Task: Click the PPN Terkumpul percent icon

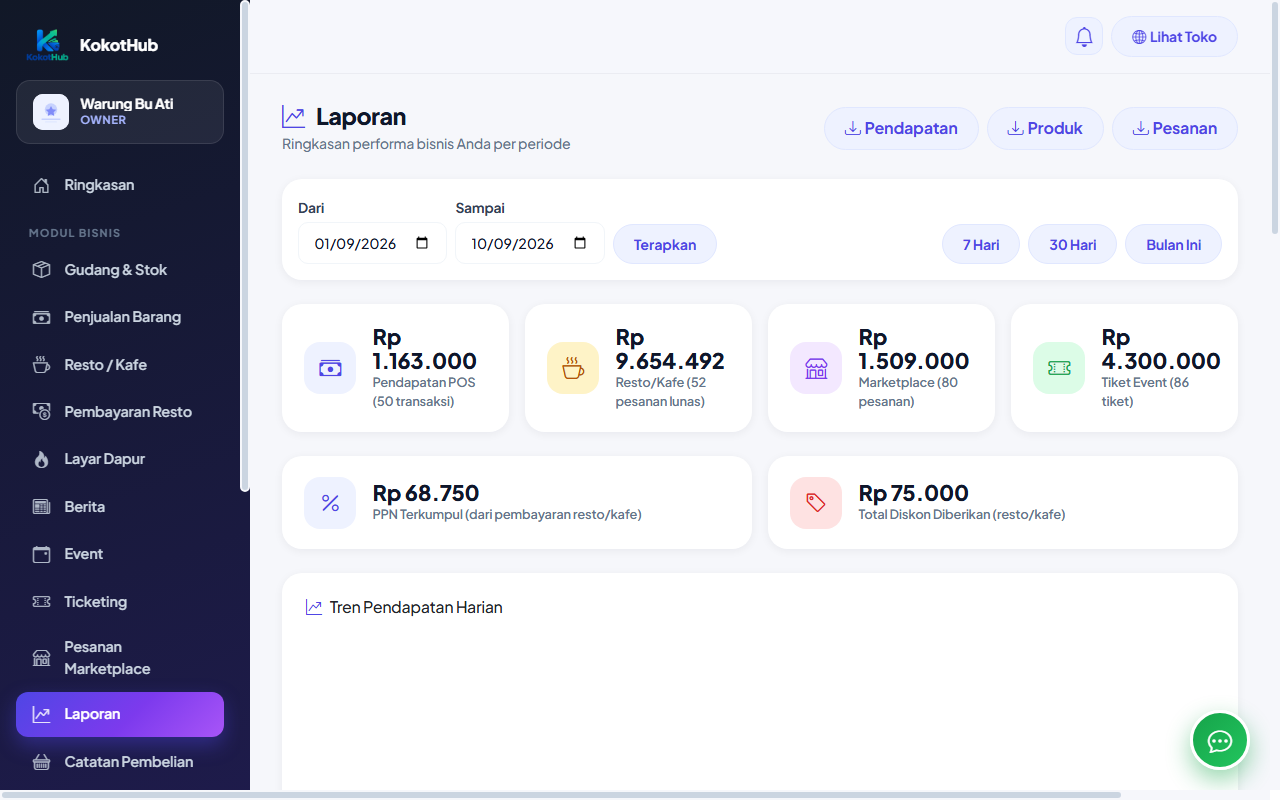Action: click(x=330, y=503)
